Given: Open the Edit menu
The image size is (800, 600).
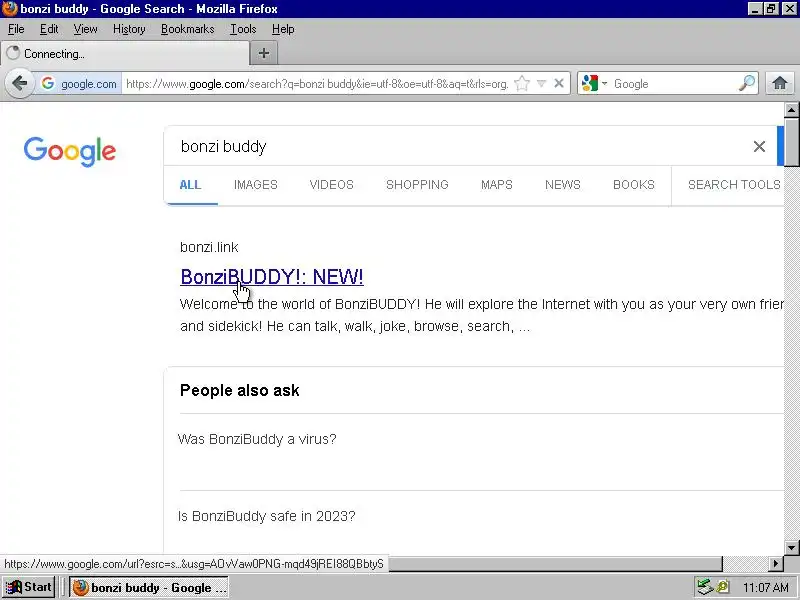Looking at the screenshot, I should [49, 29].
